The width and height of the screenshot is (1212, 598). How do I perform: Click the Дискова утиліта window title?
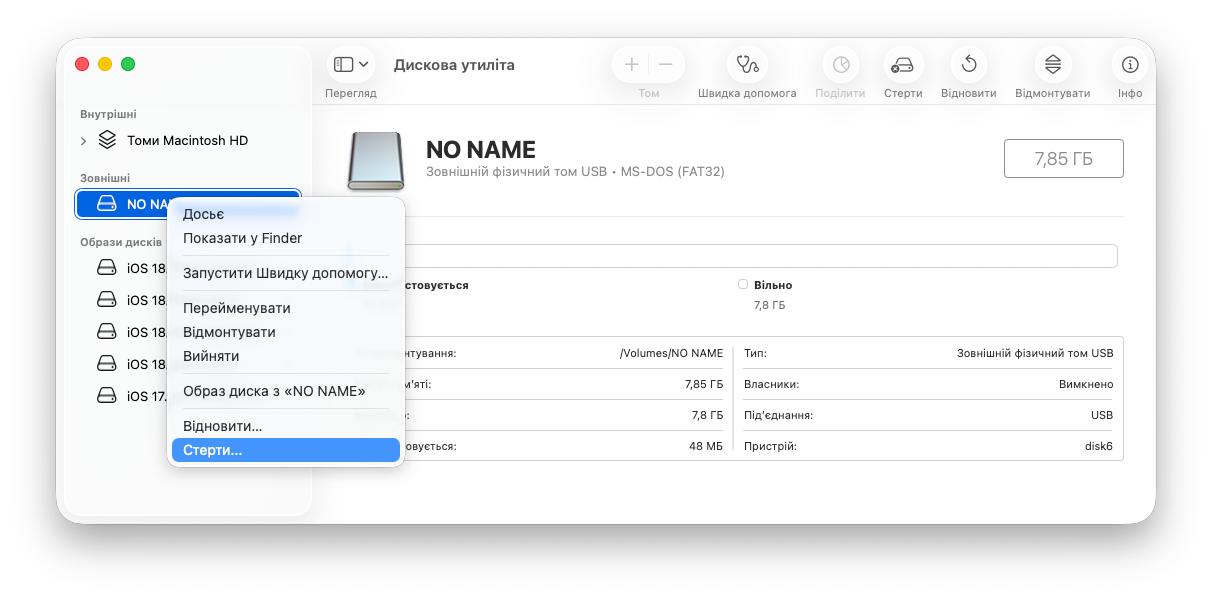(x=454, y=65)
